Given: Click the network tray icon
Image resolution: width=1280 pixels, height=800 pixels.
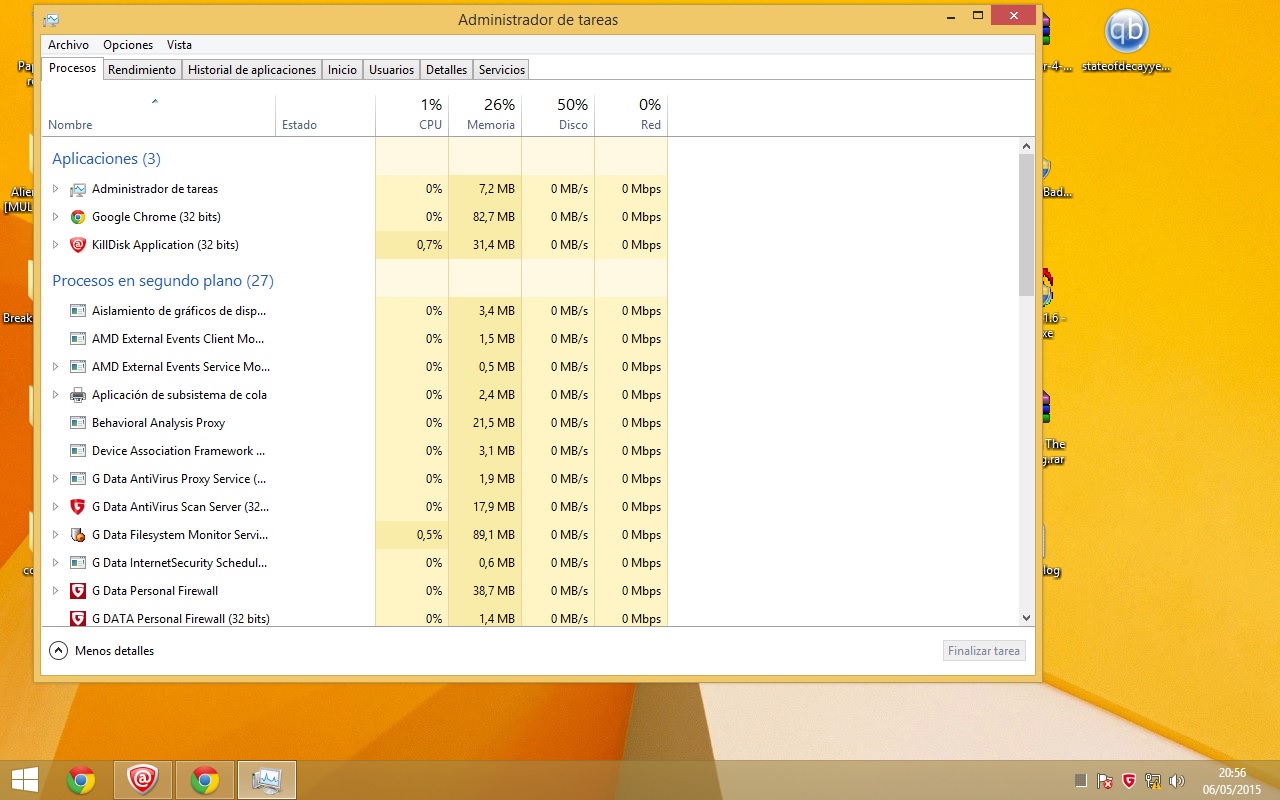Looking at the screenshot, I should point(1153,780).
